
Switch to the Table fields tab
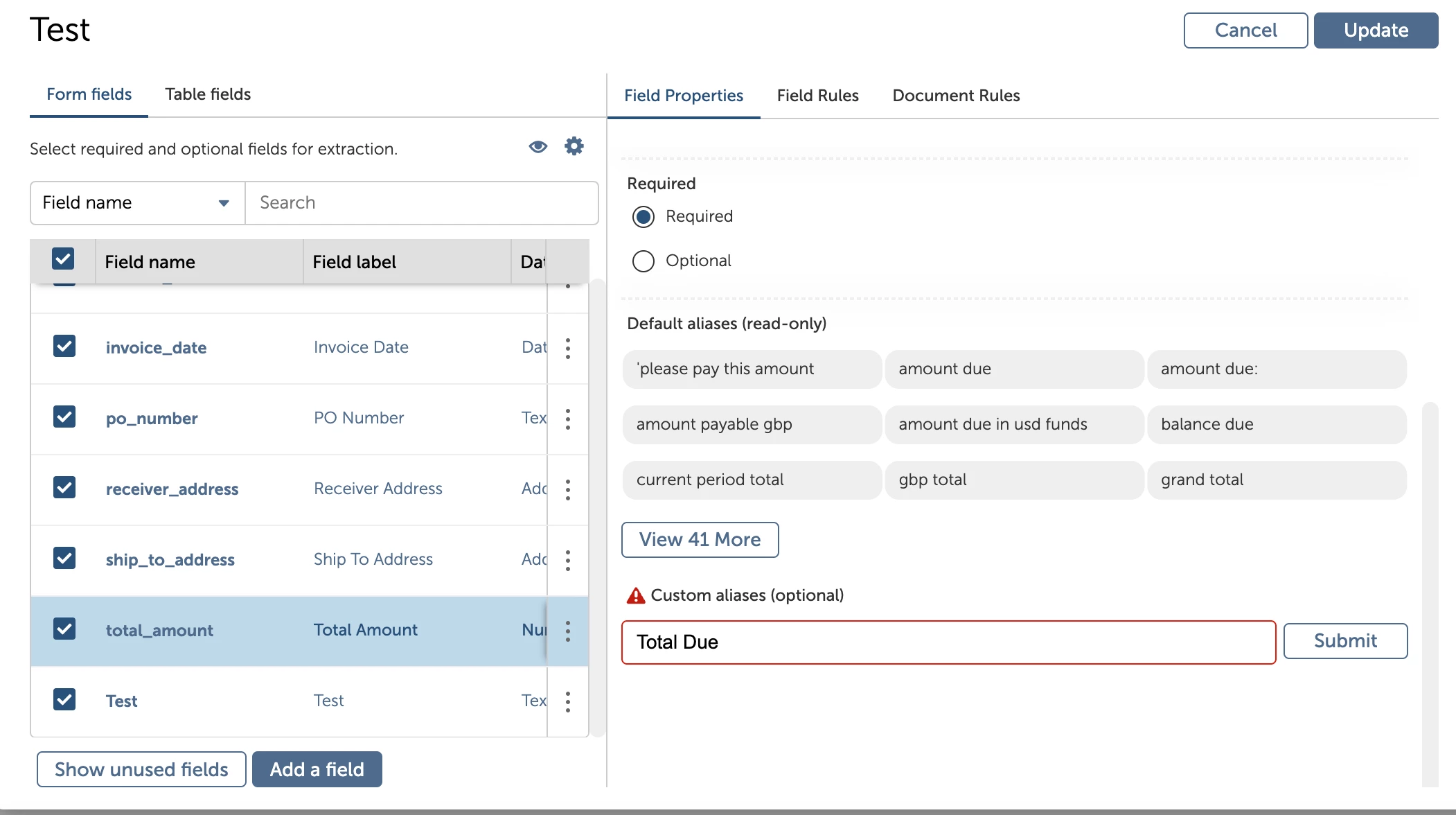tap(208, 94)
